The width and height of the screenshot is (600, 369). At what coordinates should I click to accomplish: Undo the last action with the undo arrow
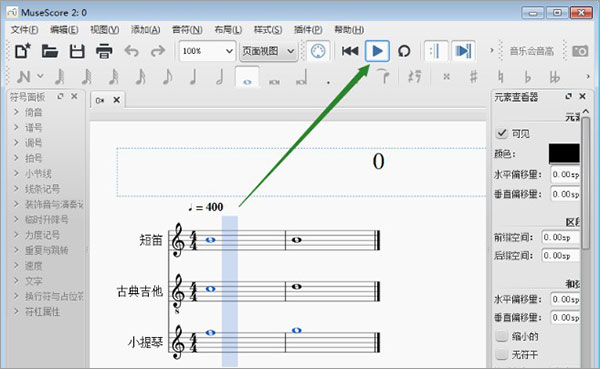point(131,51)
